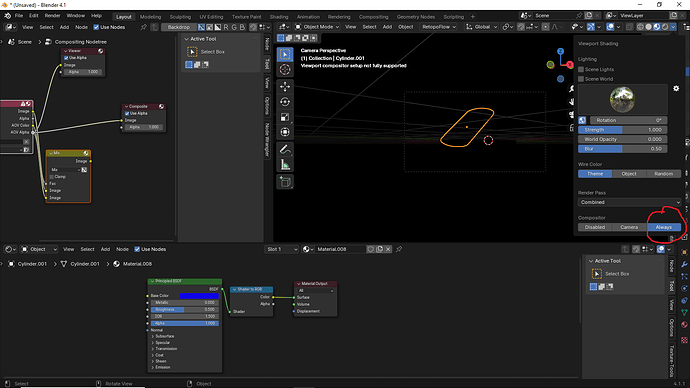This screenshot has height=388, width=690.
Task: Set wire color to Object
Action: [629, 174]
